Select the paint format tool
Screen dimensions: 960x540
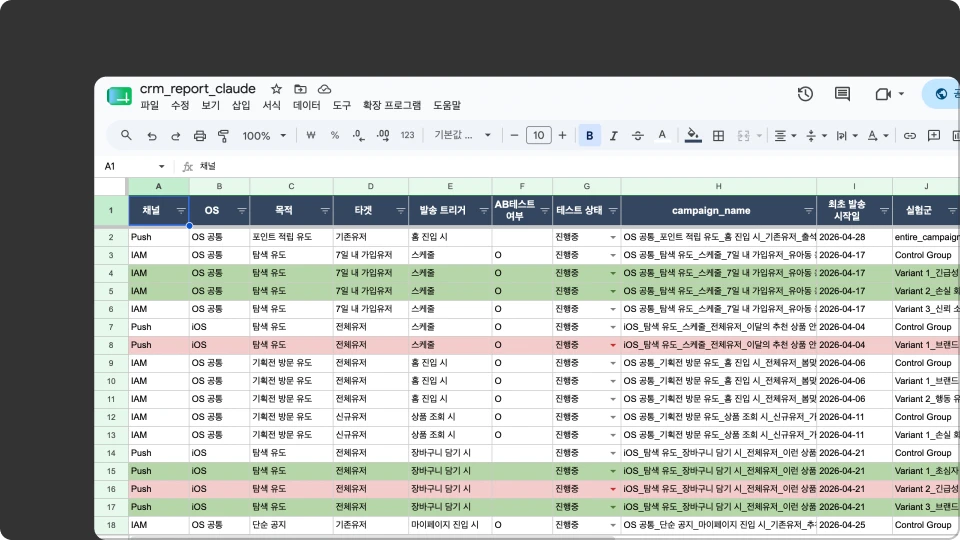click(x=223, y=136)
